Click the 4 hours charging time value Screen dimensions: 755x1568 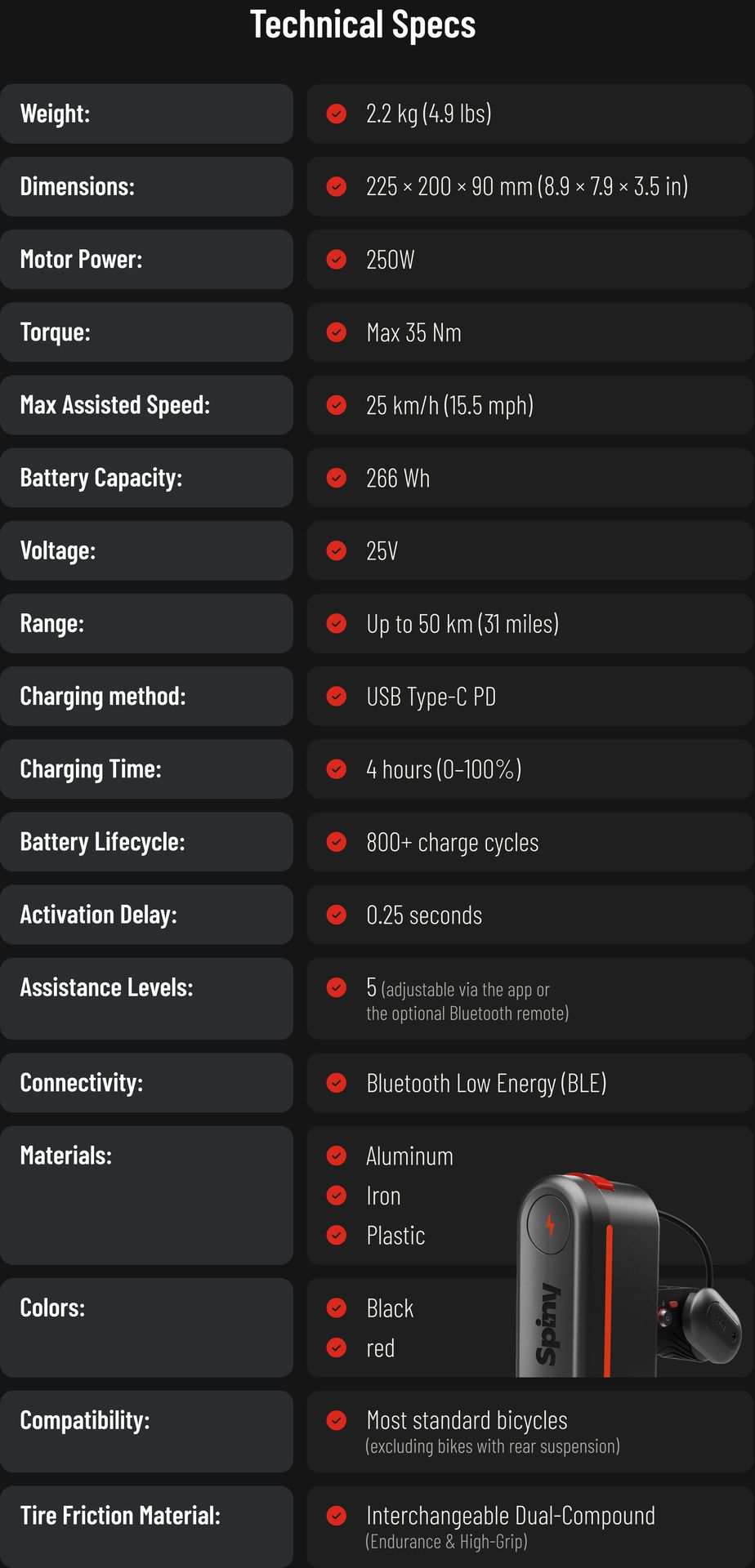444,769
